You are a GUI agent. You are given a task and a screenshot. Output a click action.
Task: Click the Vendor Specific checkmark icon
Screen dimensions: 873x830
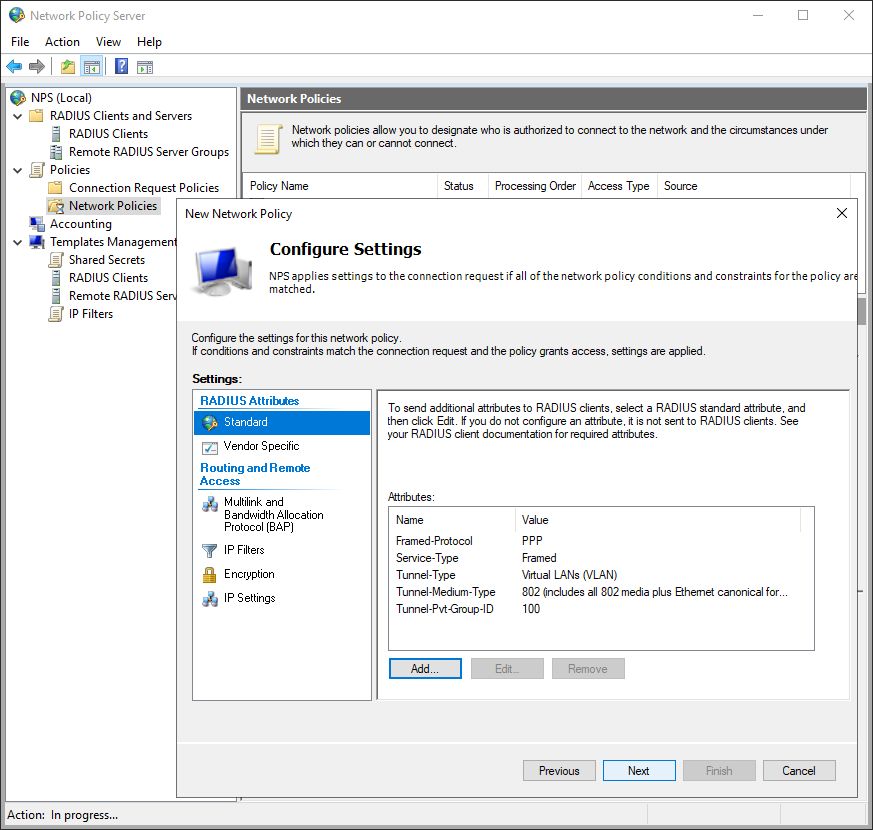coord(210,447)
